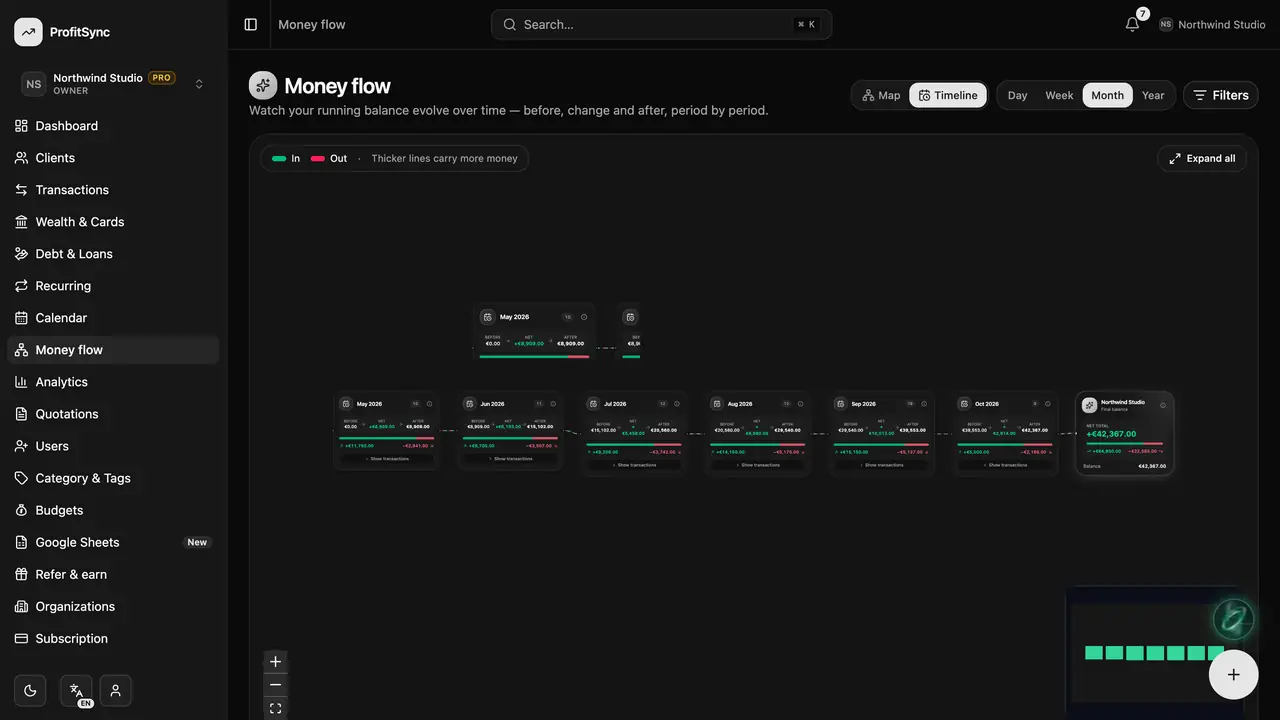Expand Show transactions on Oct 2026 card
Screen dimensions: 1280x720
[1007, 465]
